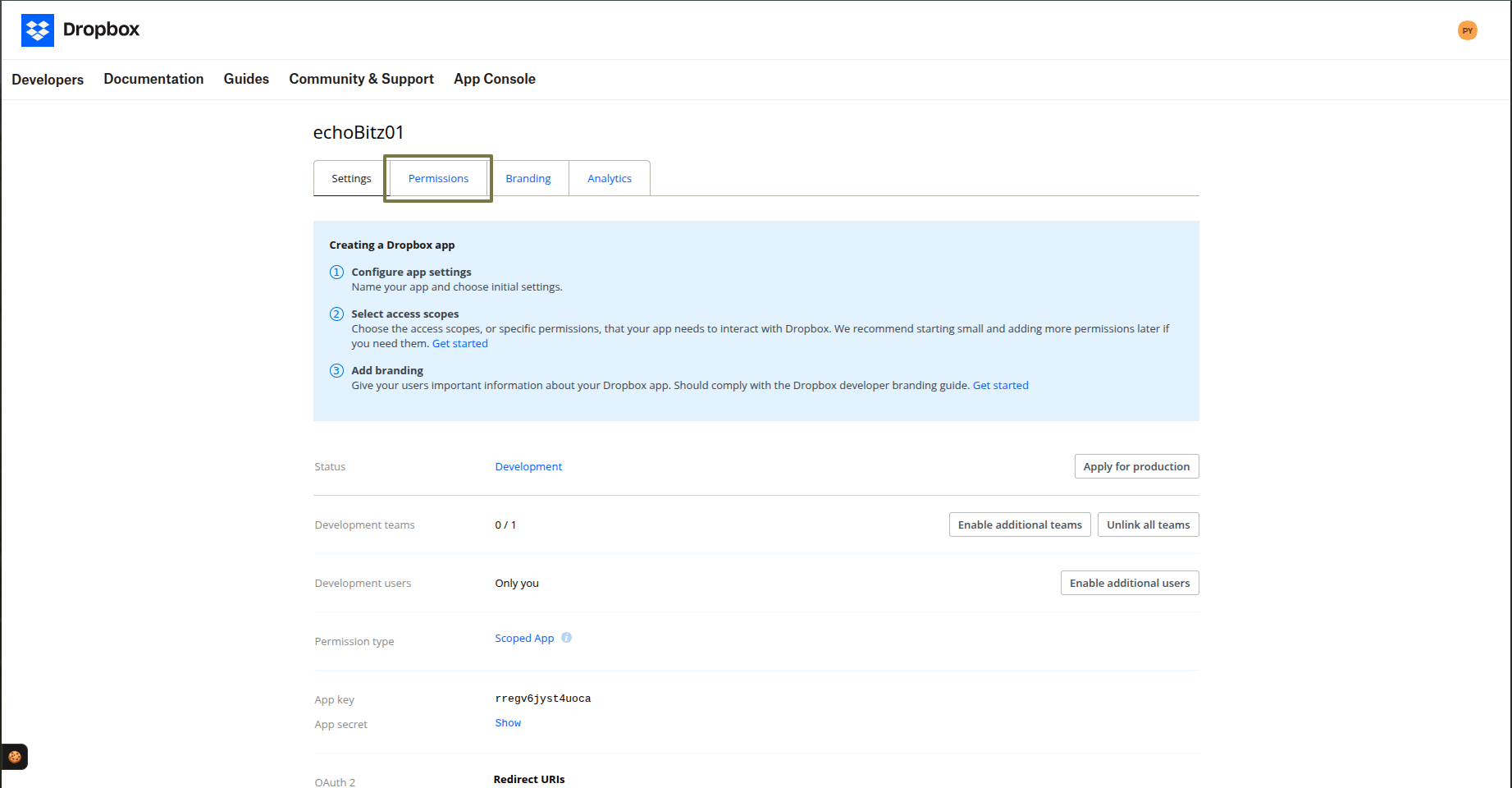Screen dimensions: 1512x788
Task: Open Community & Support menu
Action: tap(361, 79)
